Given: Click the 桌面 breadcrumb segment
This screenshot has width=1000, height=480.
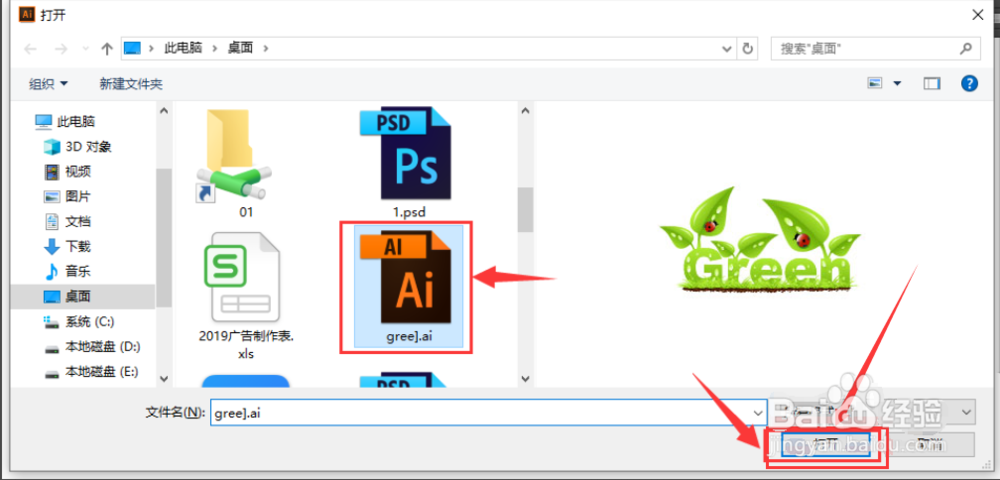Looking at the screenshot, I should click(240, 48).
